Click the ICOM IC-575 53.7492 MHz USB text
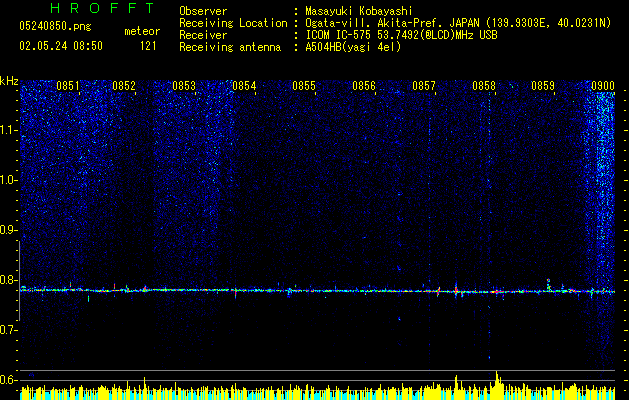 (401, 35)
